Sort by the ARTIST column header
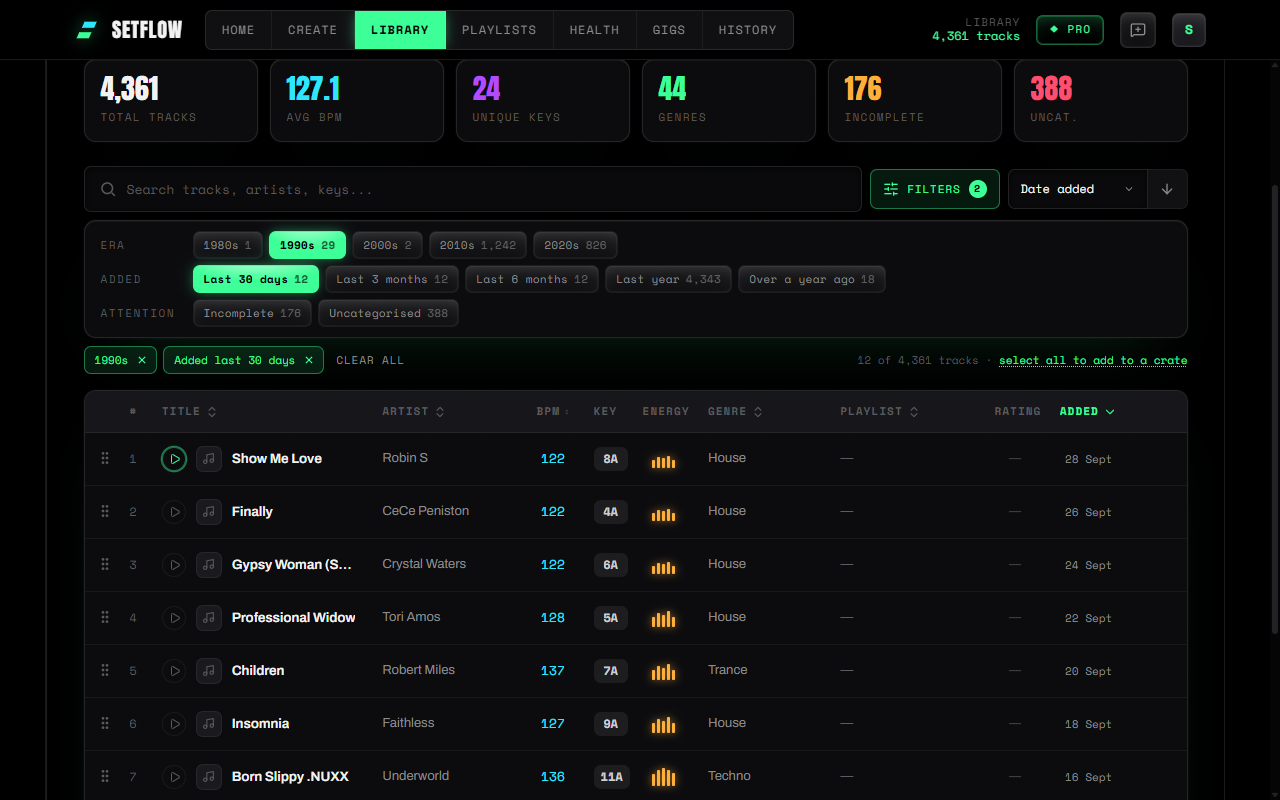1280x800 pixels. [x=413, y=411]
